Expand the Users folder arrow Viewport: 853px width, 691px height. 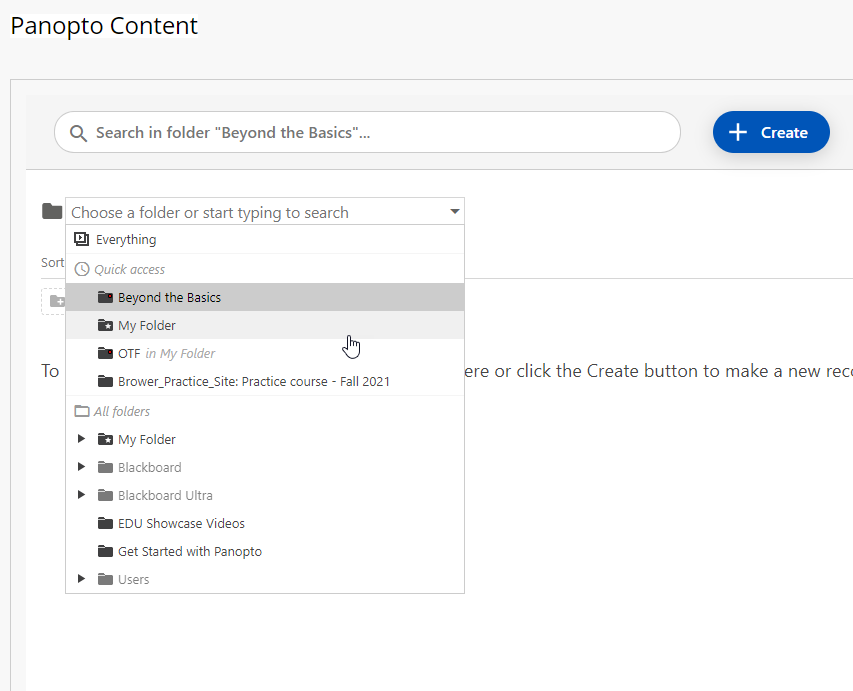[82, 578]
